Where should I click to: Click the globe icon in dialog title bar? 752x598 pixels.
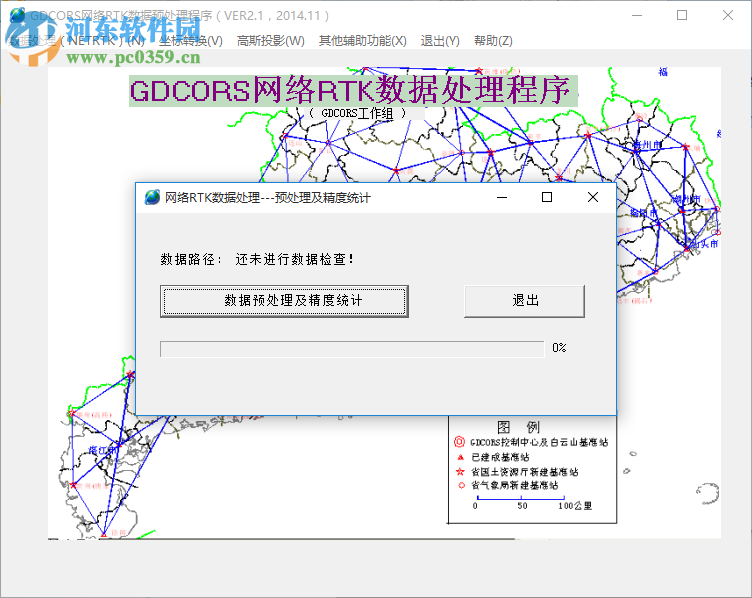[x=153, y=197]
